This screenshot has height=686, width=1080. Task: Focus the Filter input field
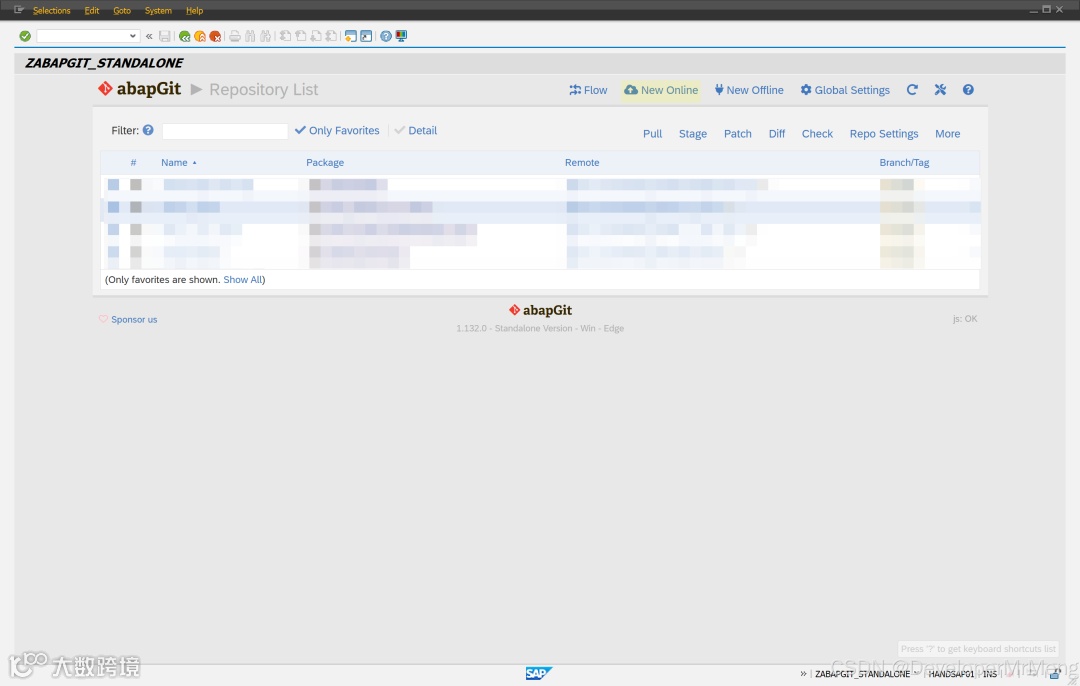tap(225, 131)
